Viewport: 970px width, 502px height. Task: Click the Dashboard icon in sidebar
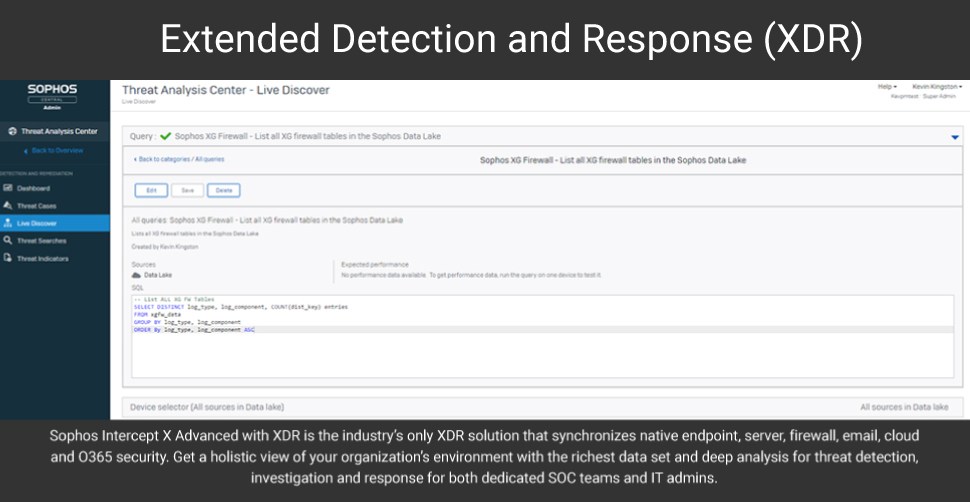[x=7, y=188]
